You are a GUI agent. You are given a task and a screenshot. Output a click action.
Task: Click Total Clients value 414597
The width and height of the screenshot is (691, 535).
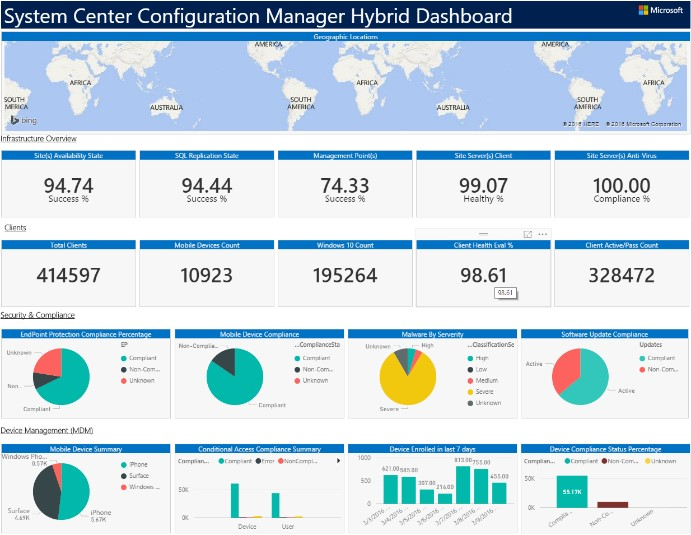[68, 275]
